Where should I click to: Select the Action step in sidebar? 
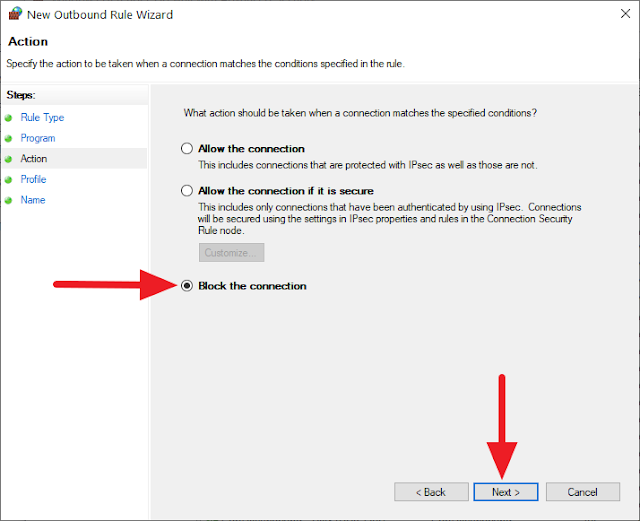click(34, 158)
